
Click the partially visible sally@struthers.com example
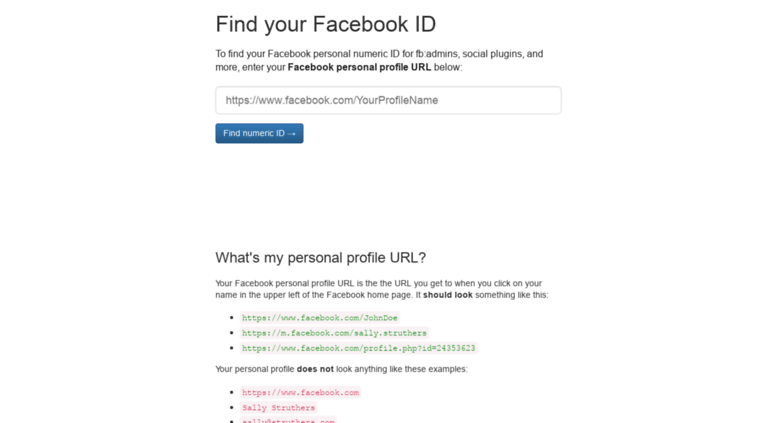pos(288,420)
